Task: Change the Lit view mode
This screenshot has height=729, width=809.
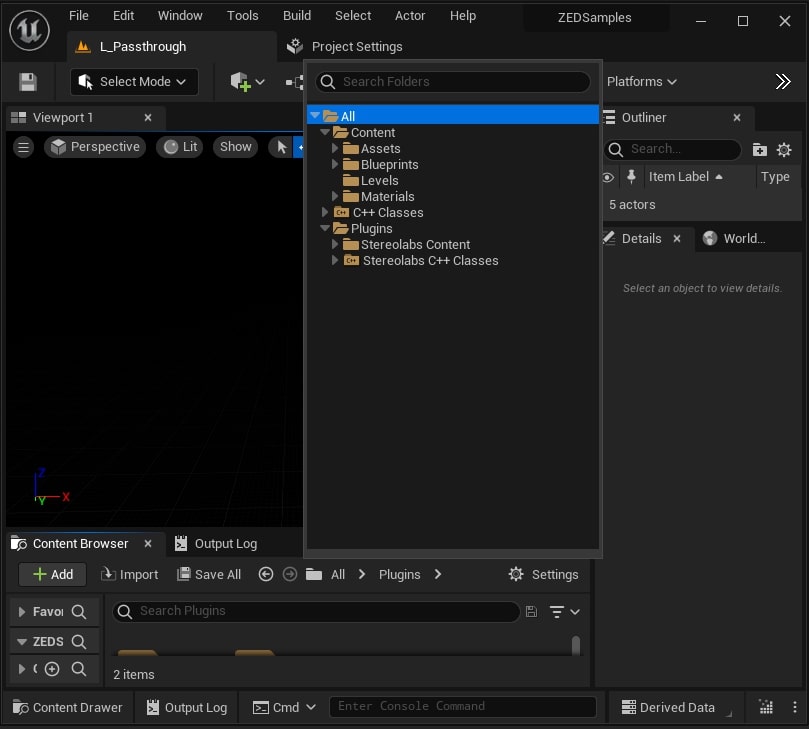Action: pyautogui.click(x=180, y=147)
